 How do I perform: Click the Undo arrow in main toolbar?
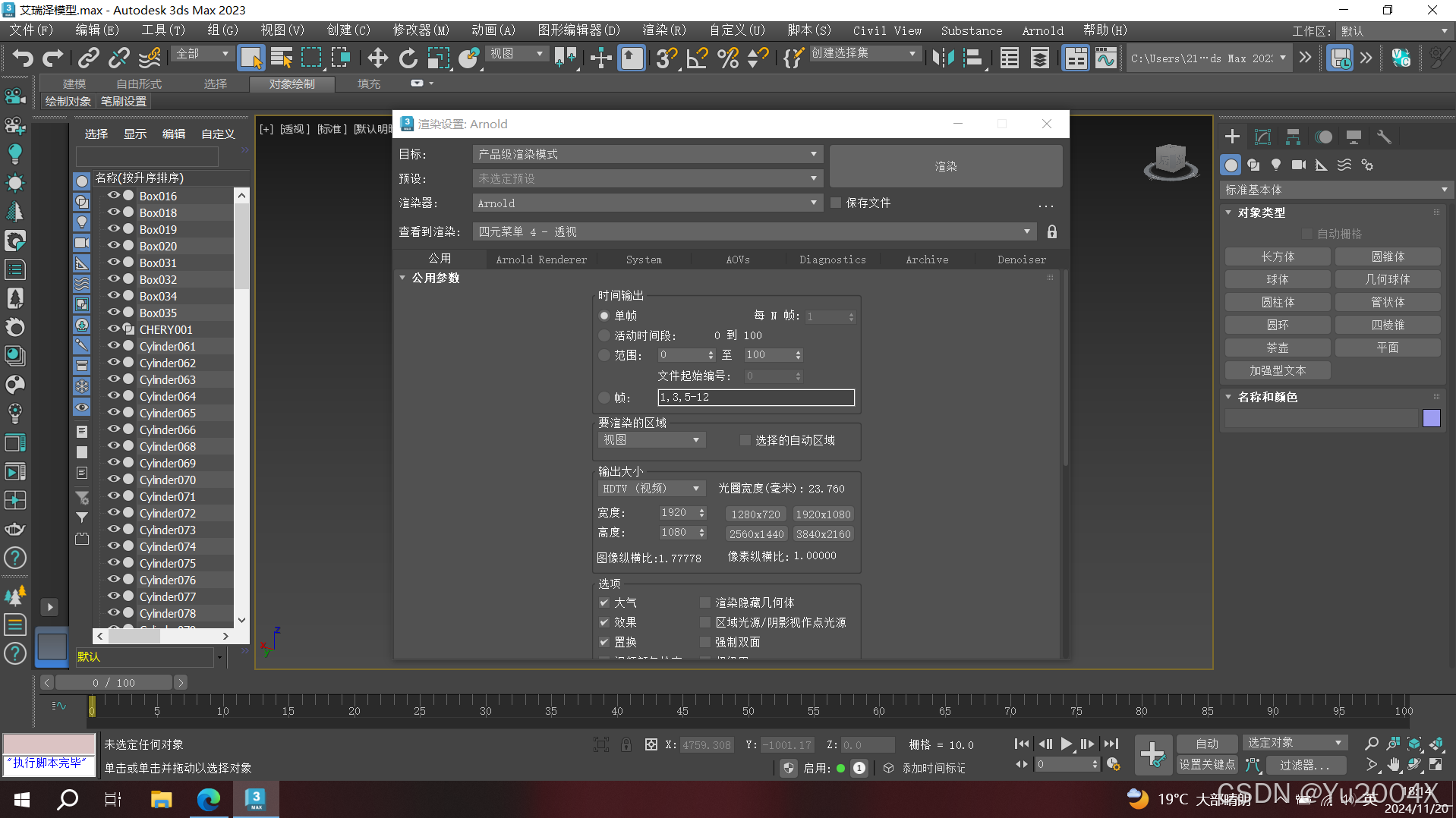(x=23, y=58)
